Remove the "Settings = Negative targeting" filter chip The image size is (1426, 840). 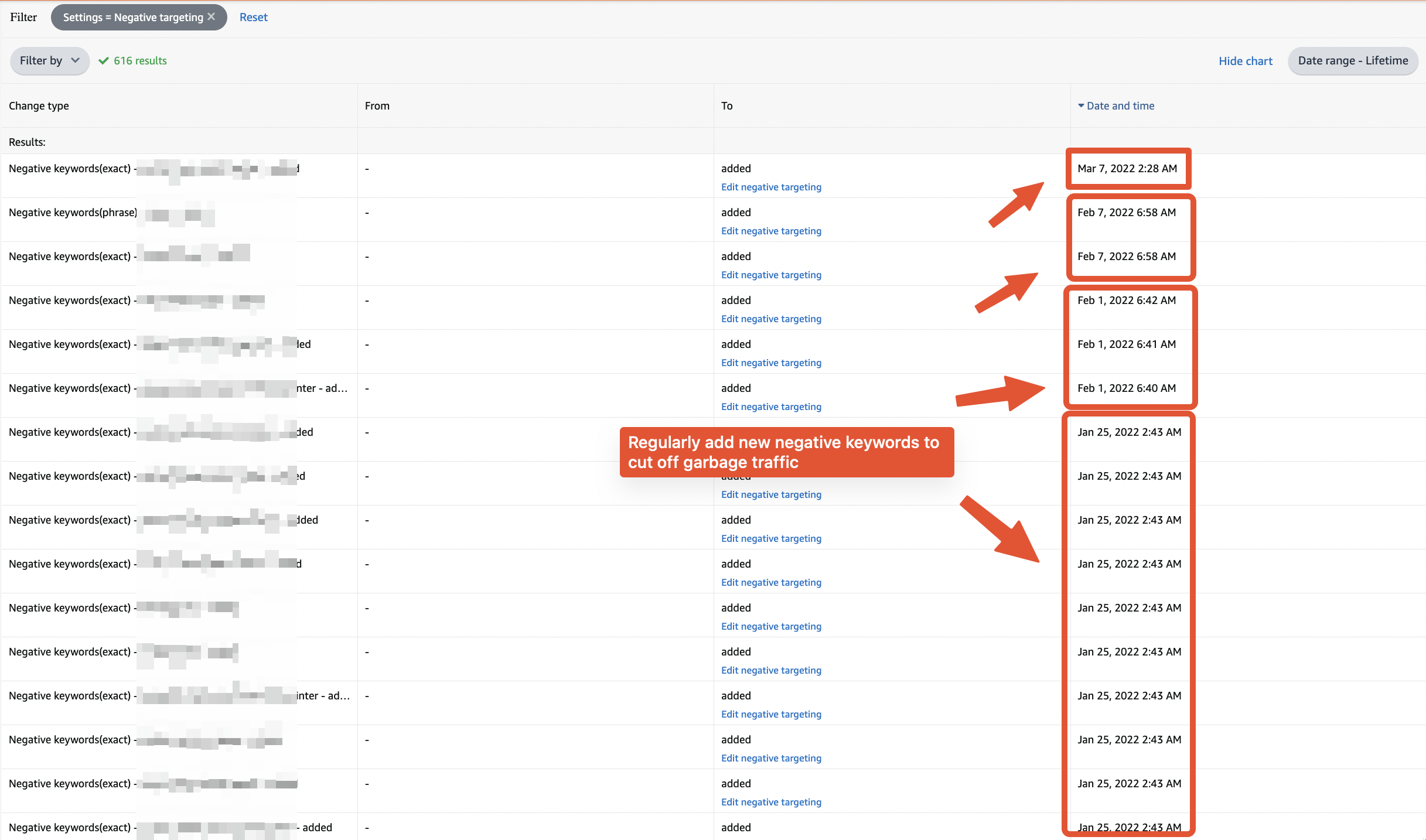pos(212,17)
